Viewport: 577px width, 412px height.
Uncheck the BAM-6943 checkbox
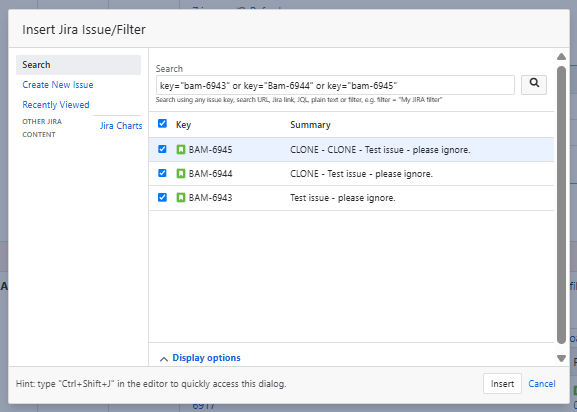click(162, 198)
